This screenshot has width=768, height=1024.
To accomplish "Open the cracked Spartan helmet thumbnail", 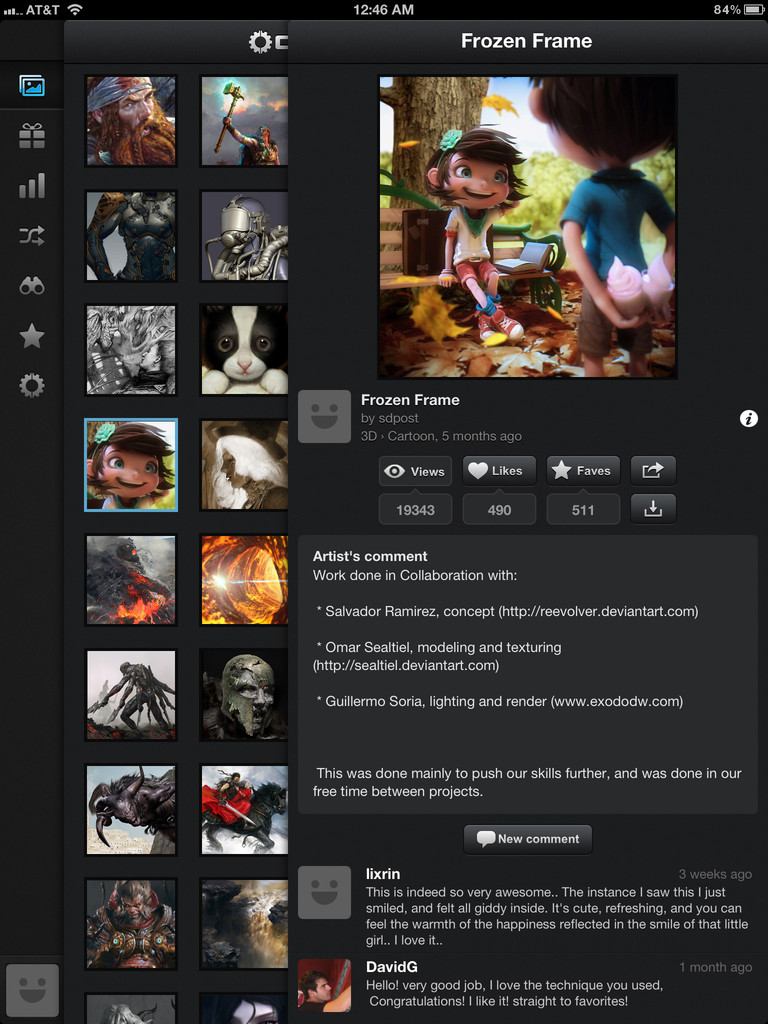I will (x=244, y=695).
